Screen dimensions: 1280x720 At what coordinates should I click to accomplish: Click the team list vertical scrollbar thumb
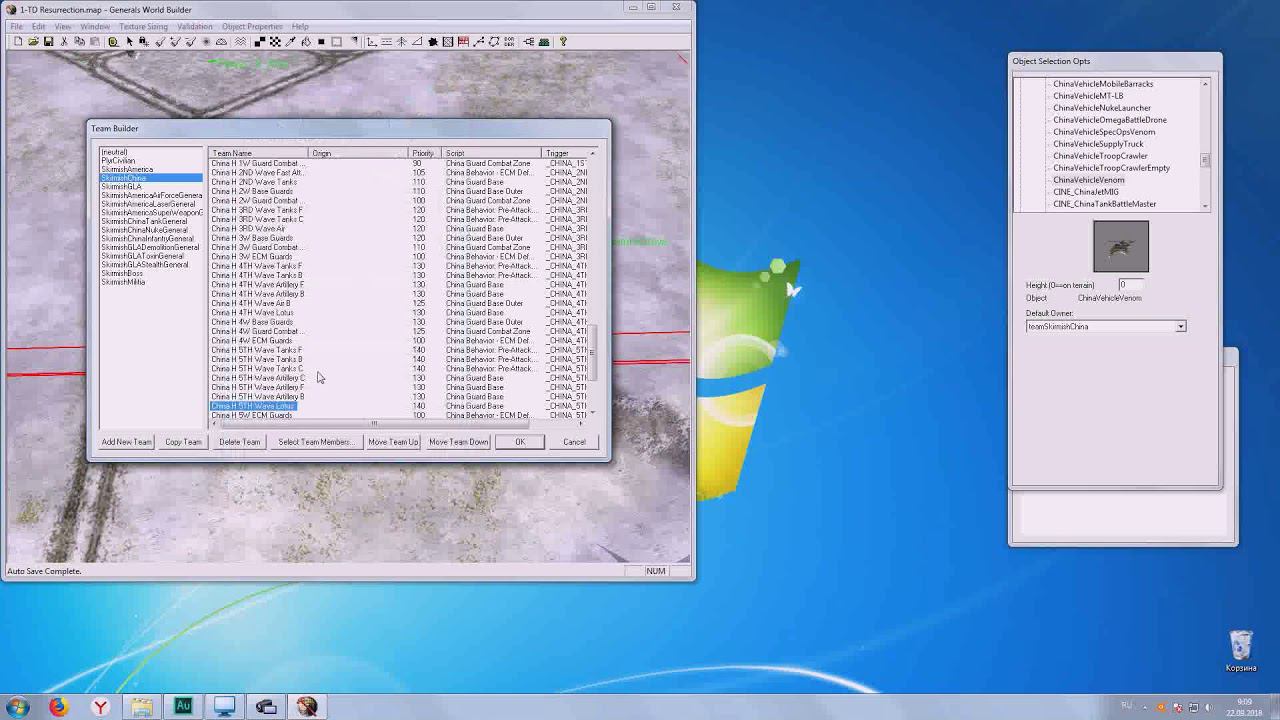pyautogui.click(x=593, y=352)
